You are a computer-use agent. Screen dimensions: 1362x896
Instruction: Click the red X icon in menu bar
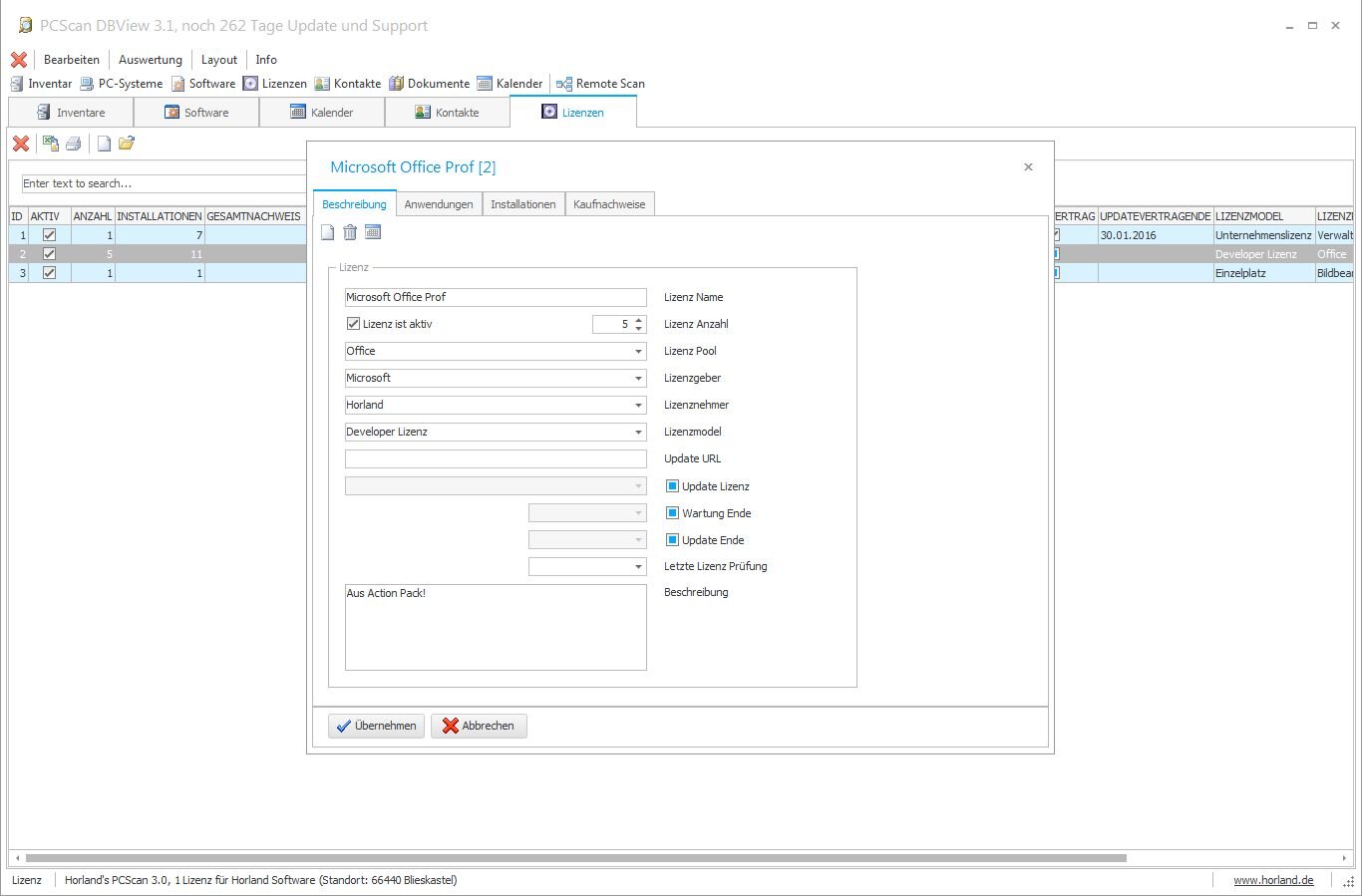[x=19, y=60]
